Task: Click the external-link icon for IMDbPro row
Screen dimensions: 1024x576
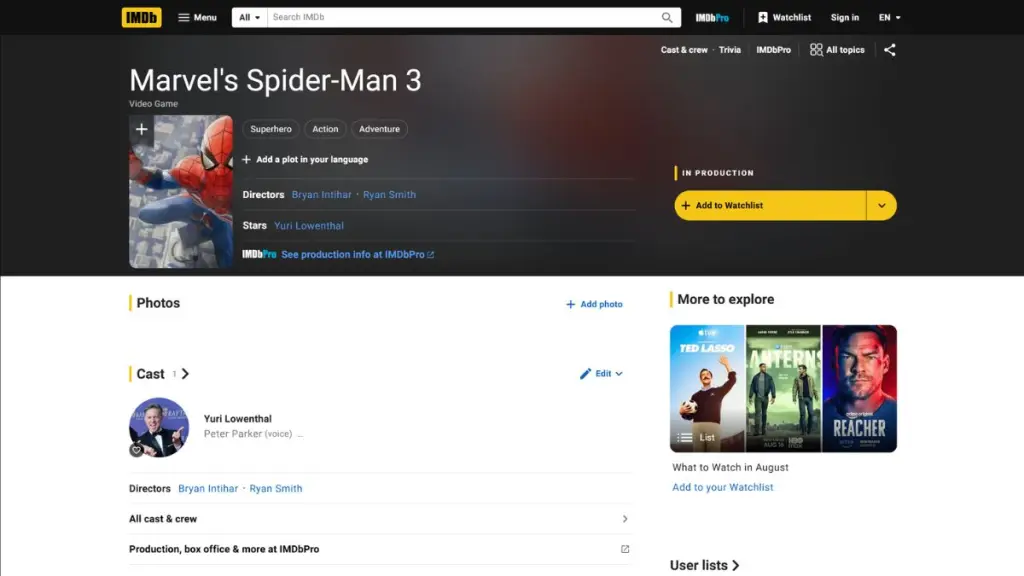Action: [625, 549]
